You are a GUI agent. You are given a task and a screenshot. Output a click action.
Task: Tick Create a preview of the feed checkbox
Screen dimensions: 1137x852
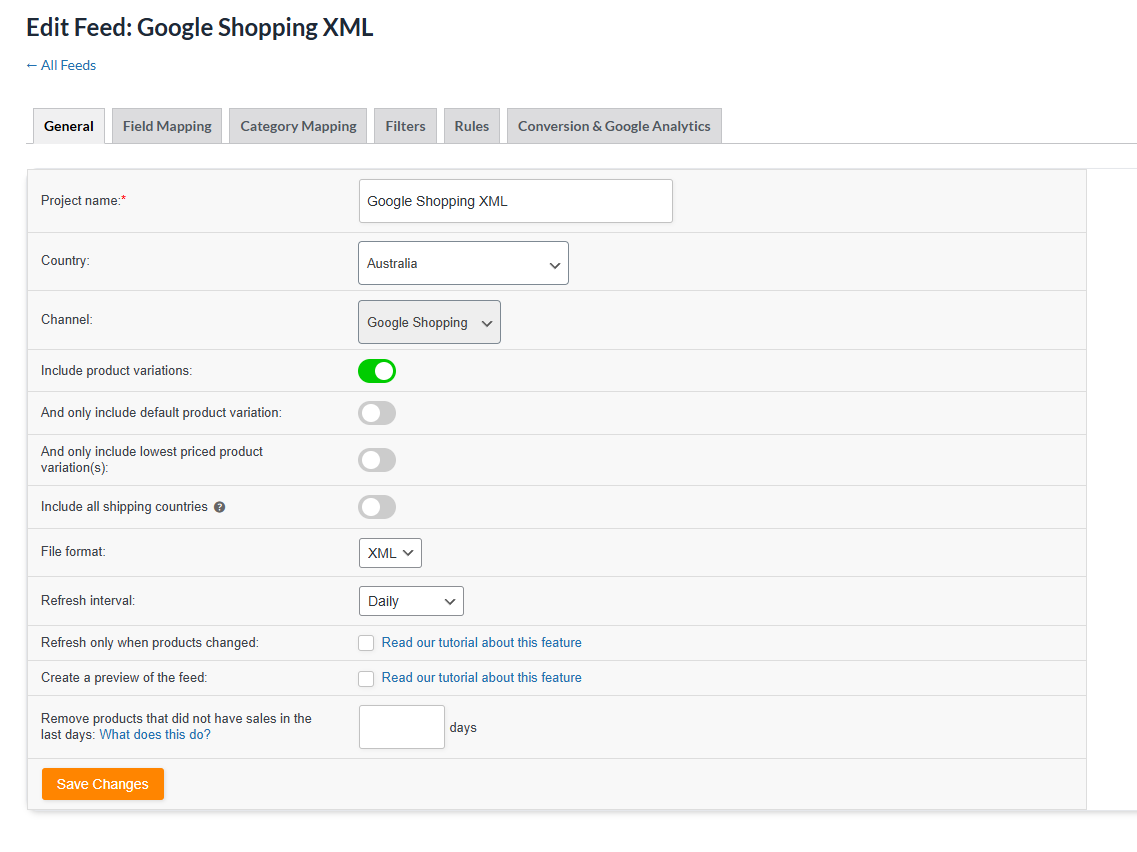point(366,678)
